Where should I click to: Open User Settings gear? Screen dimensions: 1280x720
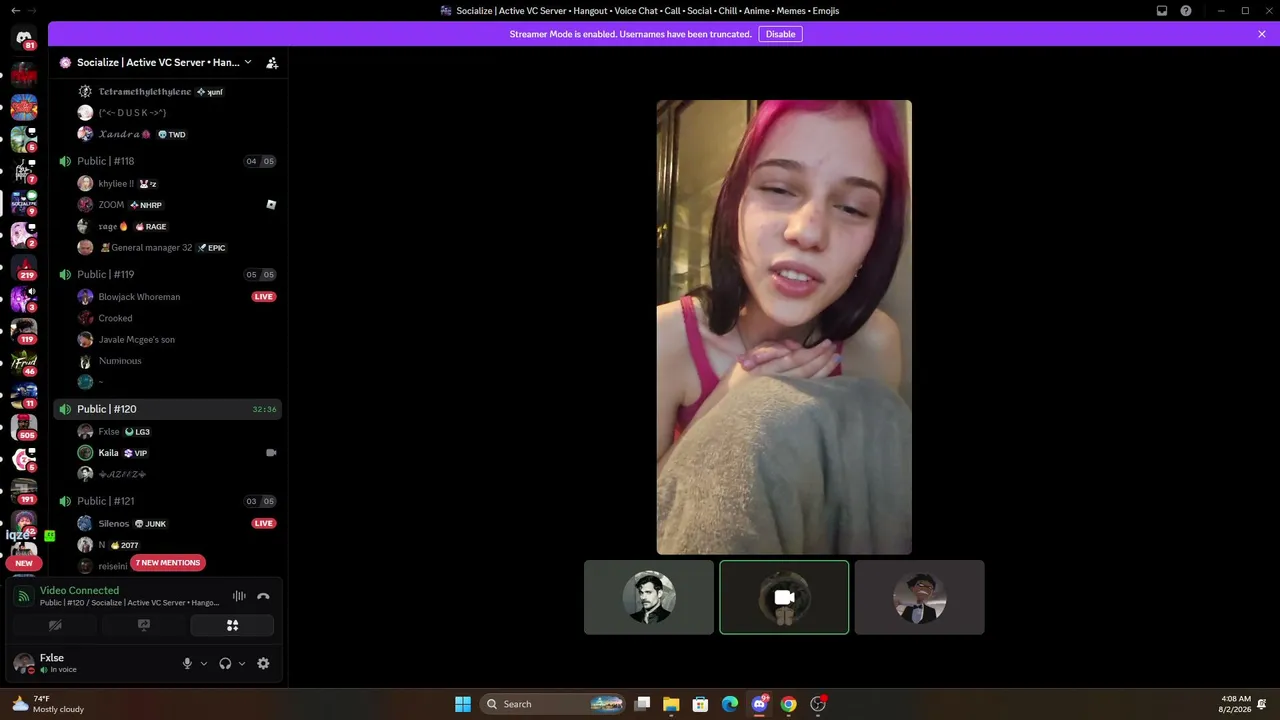pos(263,663)
